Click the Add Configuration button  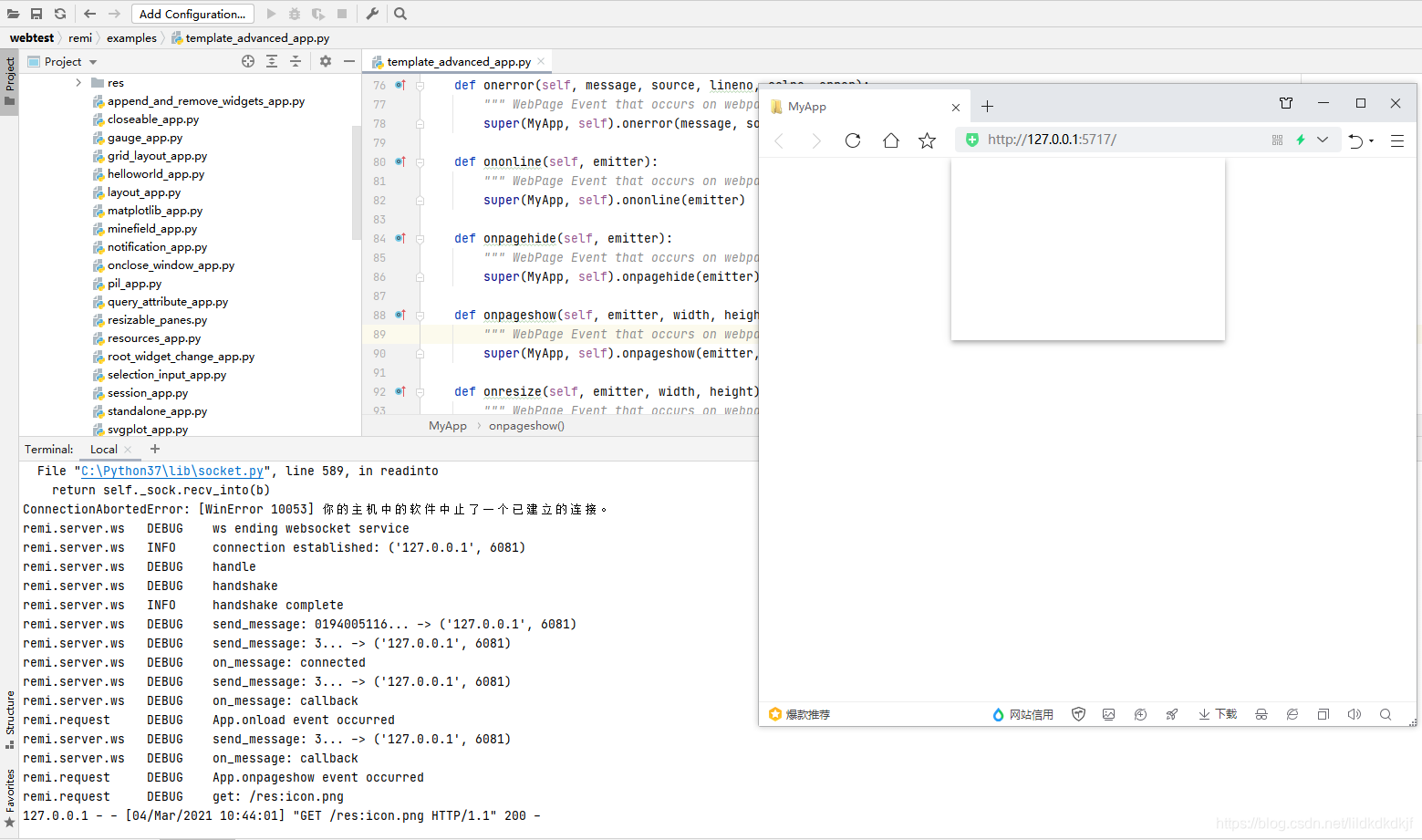[192, 14]
